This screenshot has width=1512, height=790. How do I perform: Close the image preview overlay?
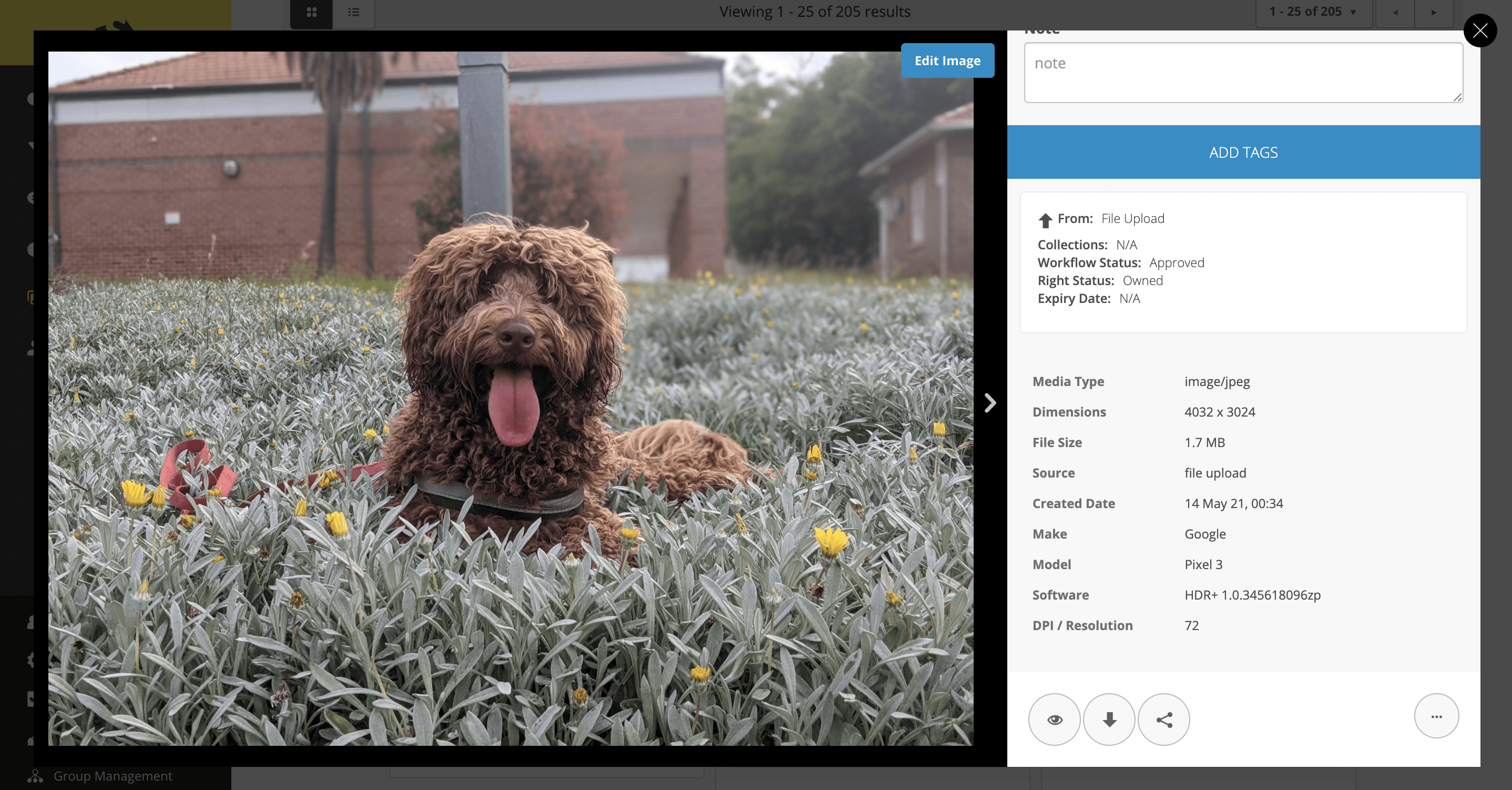pos(1480,31)
